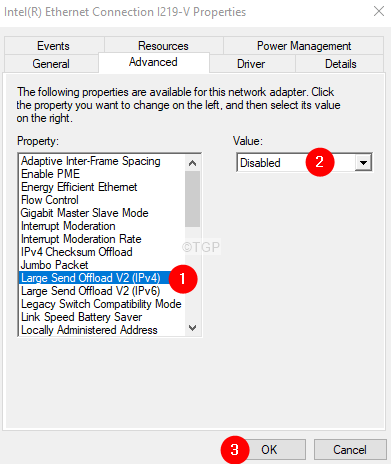Open the Value dropdown arrow

(363, 163)
